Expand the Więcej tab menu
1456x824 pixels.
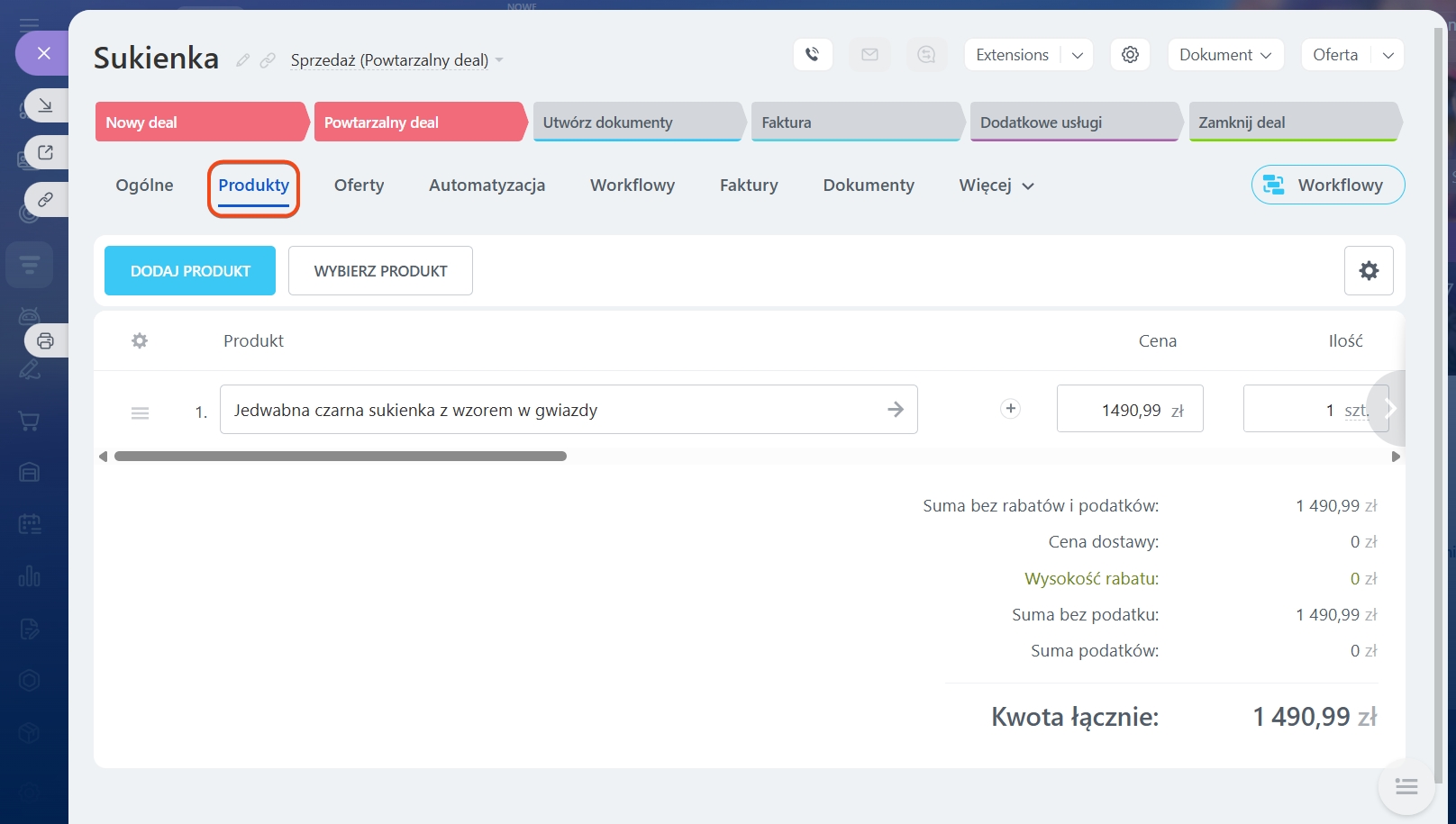click(x=996, y=186)
